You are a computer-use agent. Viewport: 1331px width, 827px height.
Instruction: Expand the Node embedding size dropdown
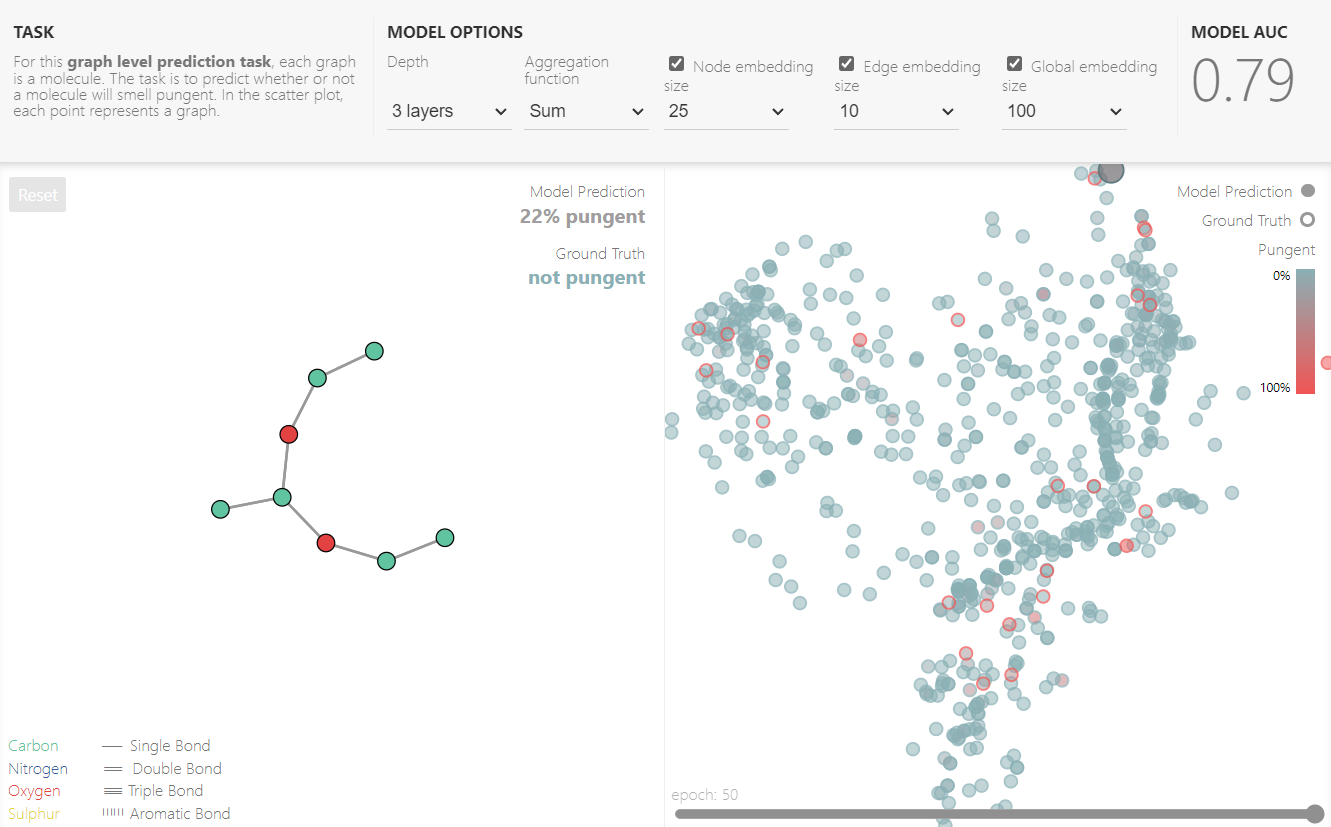coord(726,111)
